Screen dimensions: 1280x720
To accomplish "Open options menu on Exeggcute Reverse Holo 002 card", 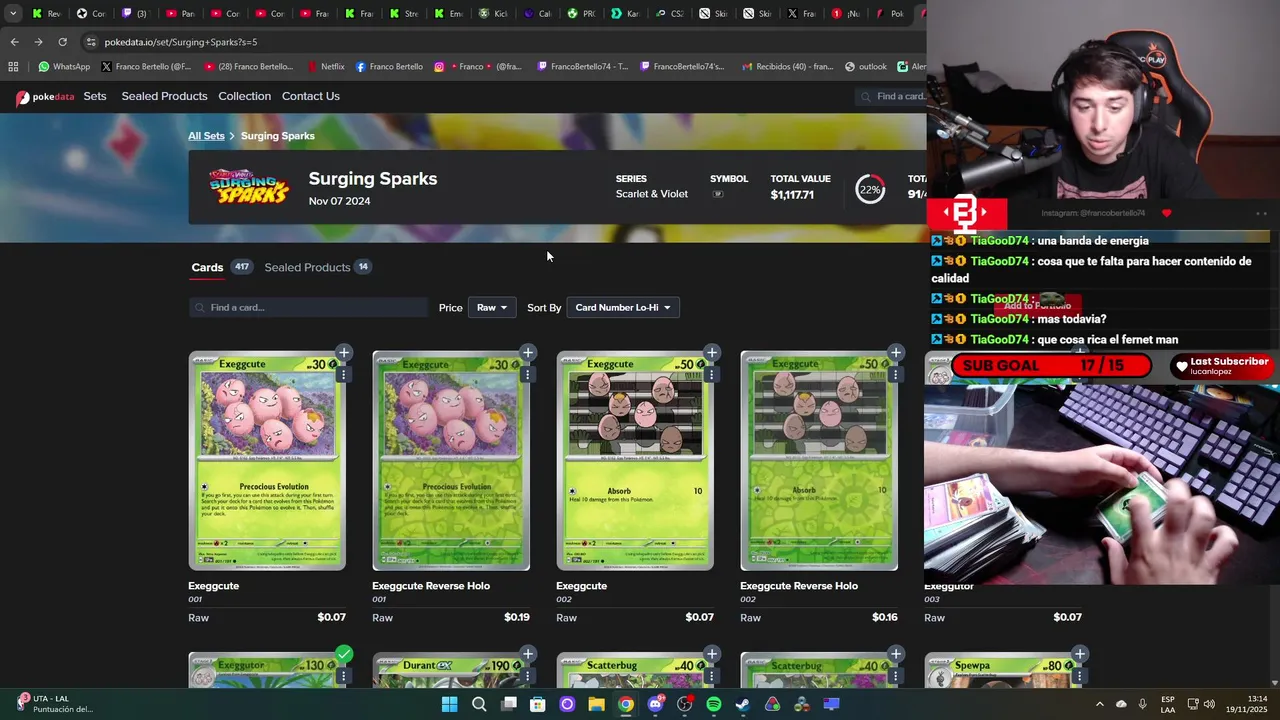I will pos(895,375).
